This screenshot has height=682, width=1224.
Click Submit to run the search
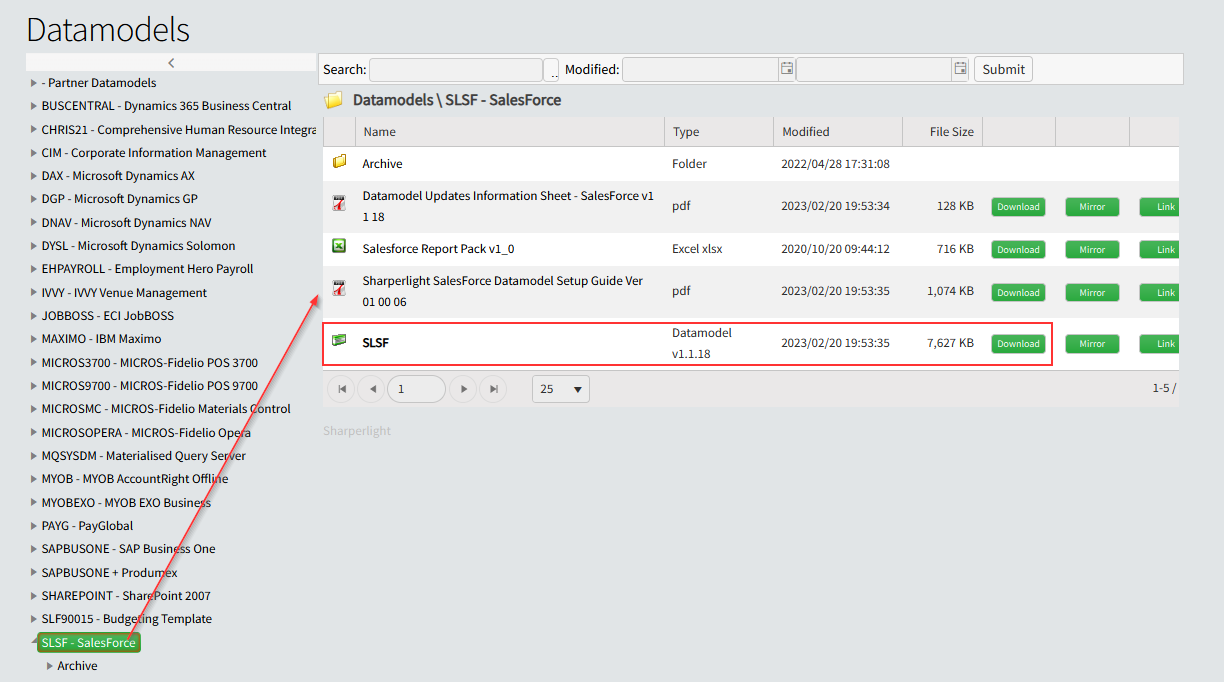1003,69
